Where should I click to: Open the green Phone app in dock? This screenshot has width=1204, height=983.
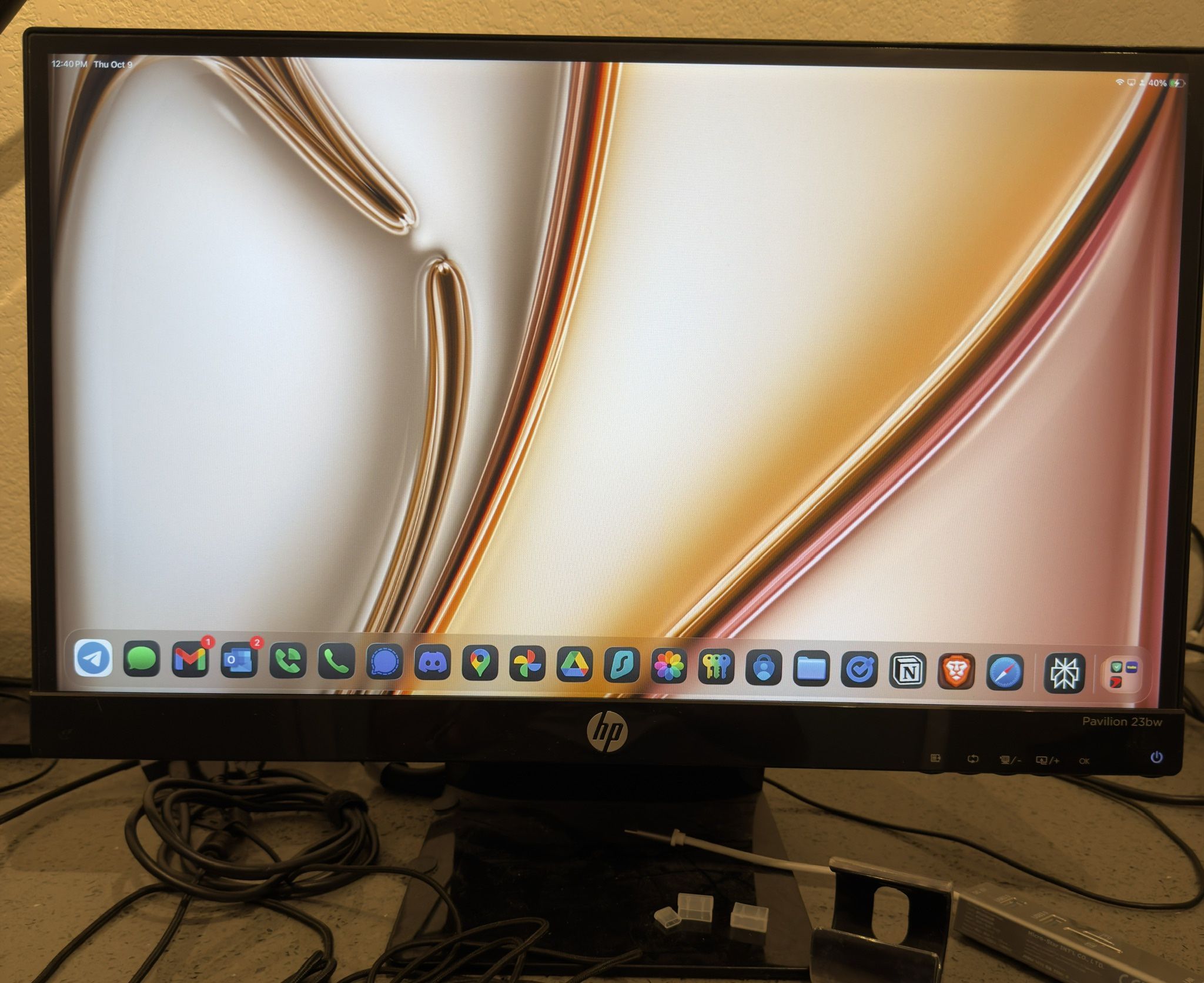point(336,662)
